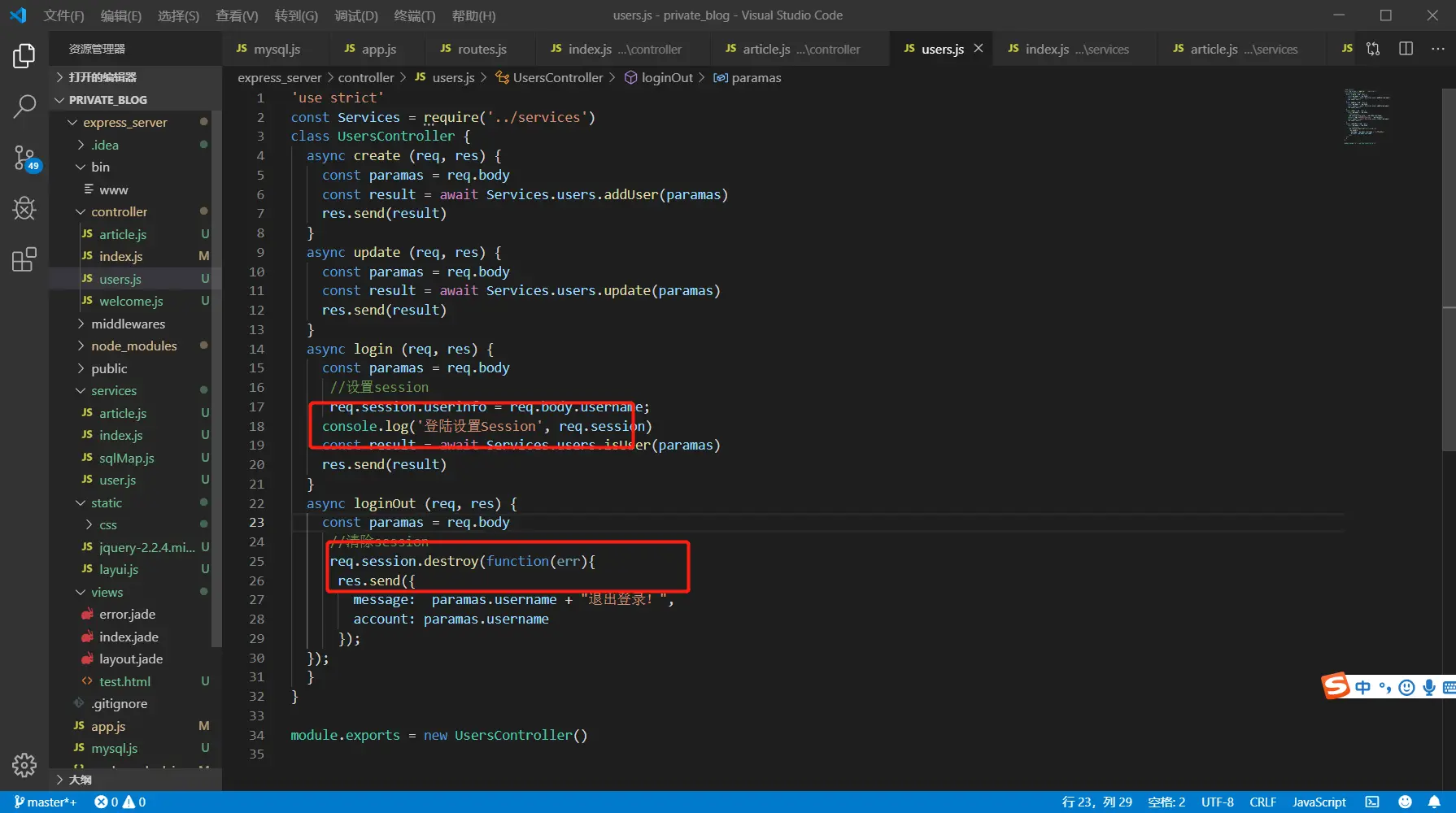Click the master branch indicator
This screenshot has width=1456, height=813.
(x=46, y=802)
